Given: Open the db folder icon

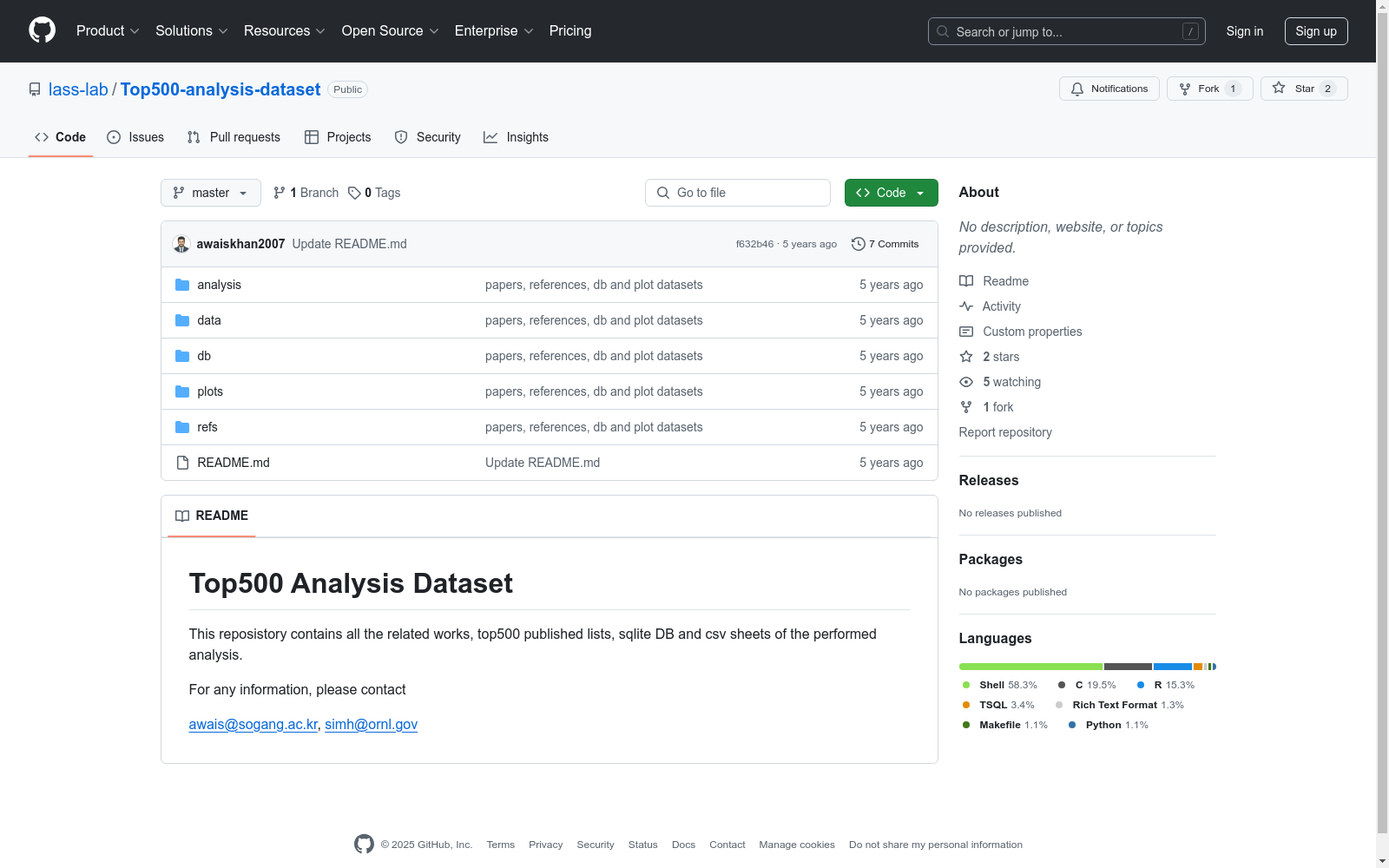Looking at the screenshot, I should click(182, 356).
